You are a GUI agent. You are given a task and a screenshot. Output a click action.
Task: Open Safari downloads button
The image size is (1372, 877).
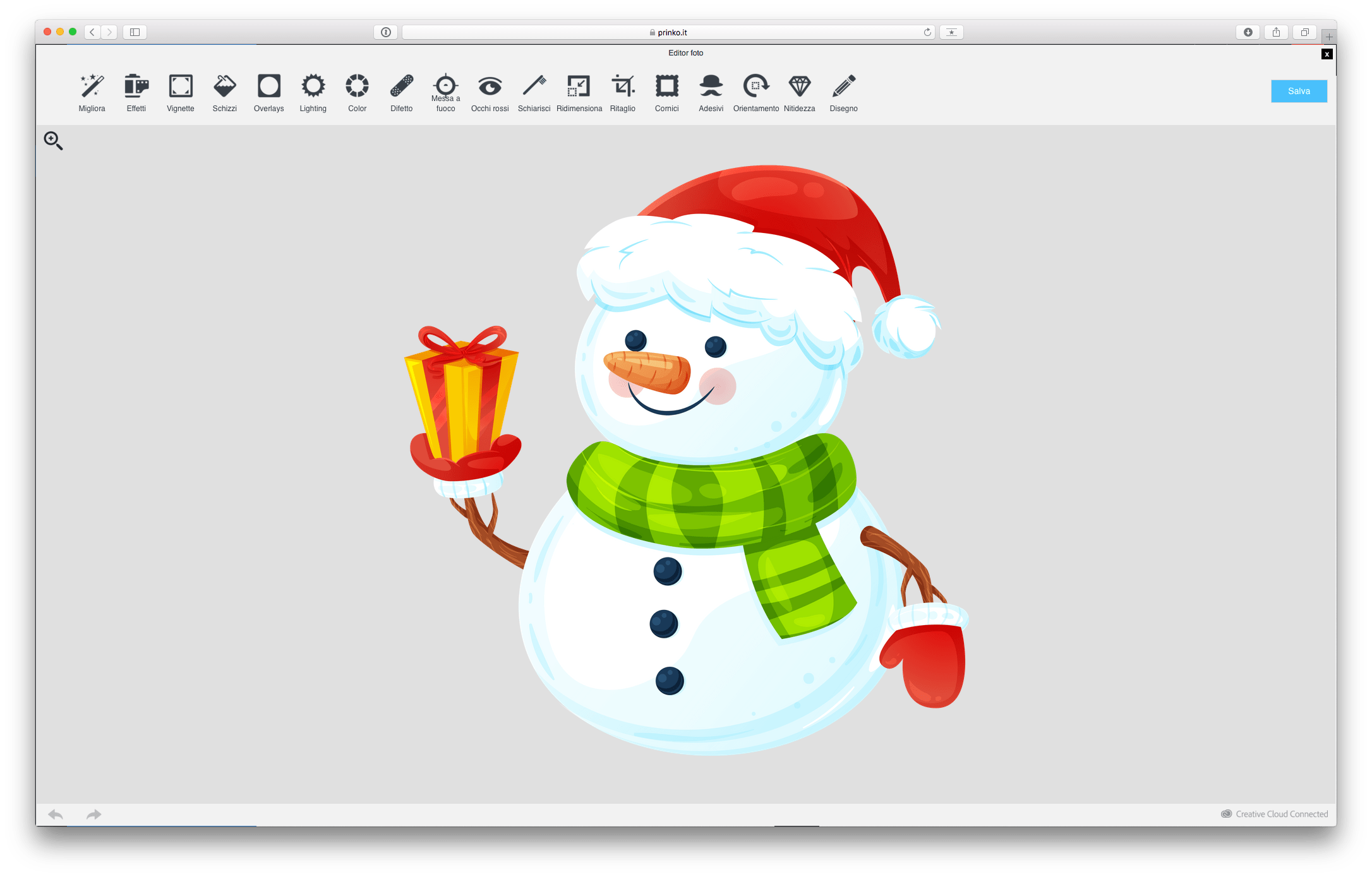click(x=1248, y=32)
